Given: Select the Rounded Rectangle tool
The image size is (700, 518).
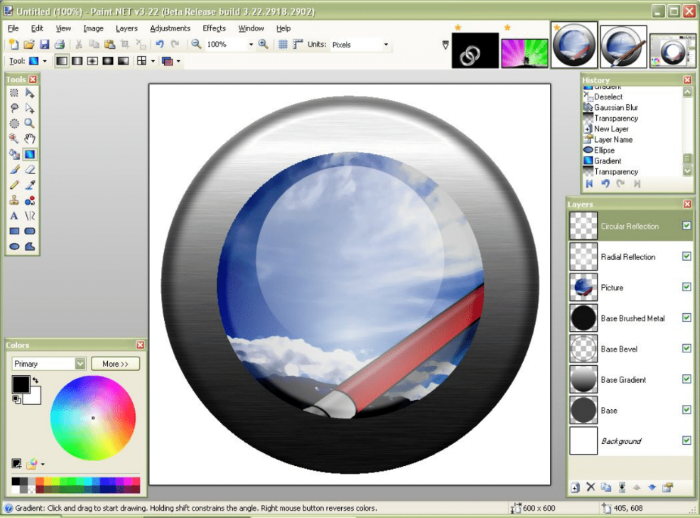Looking at the screenshot, I should (30, 231).
